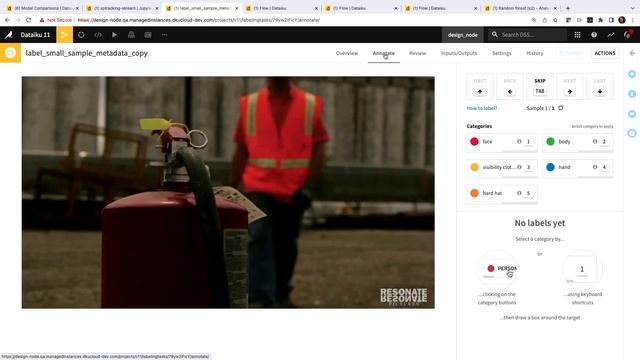
Task: Switch to the Settings tab
Action: (x=502, y=53)
